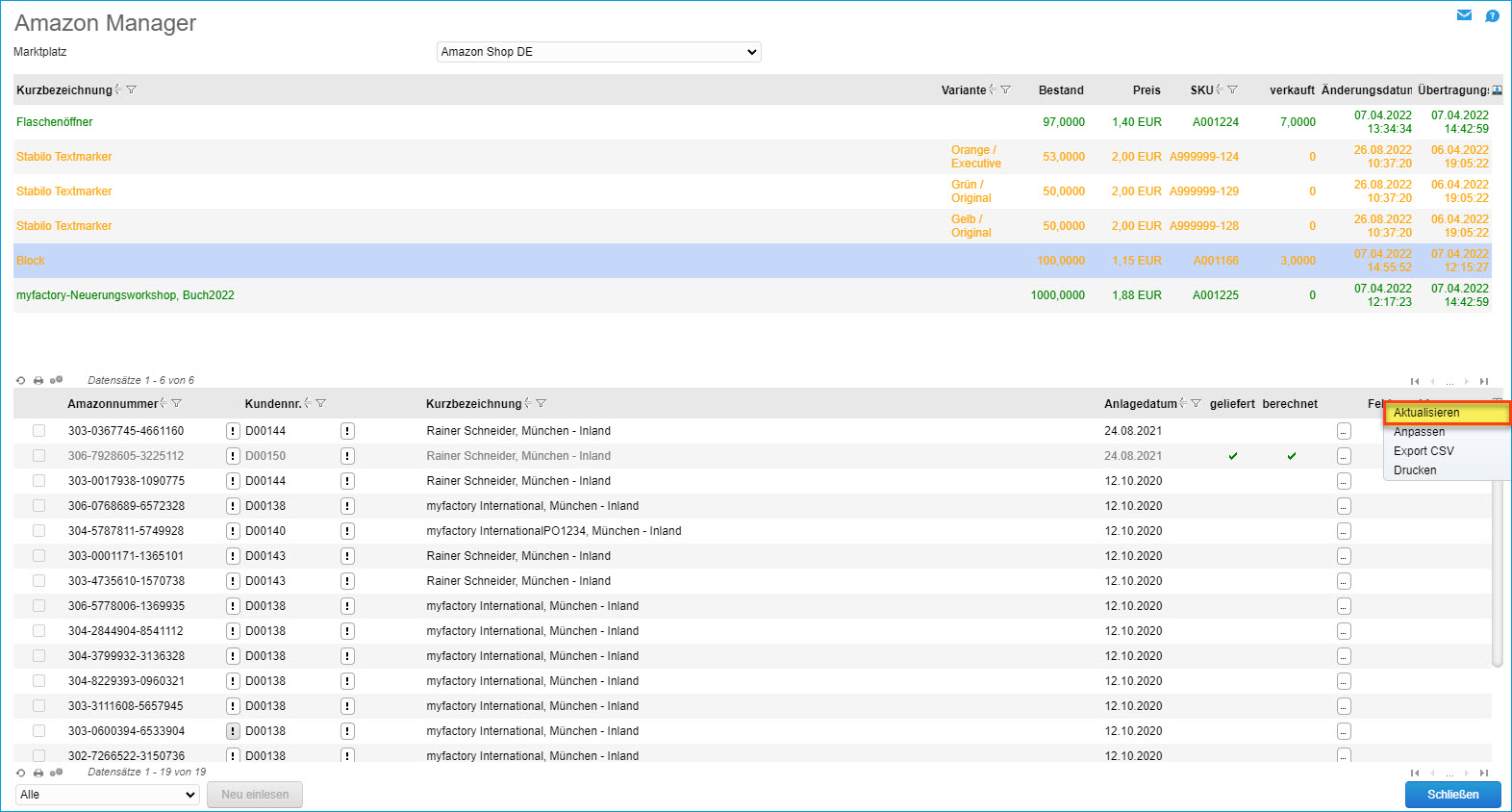Click myfactory InternationalPO1234, München - Inland
Screen dimensions: 1512x812
click(554, 531)
